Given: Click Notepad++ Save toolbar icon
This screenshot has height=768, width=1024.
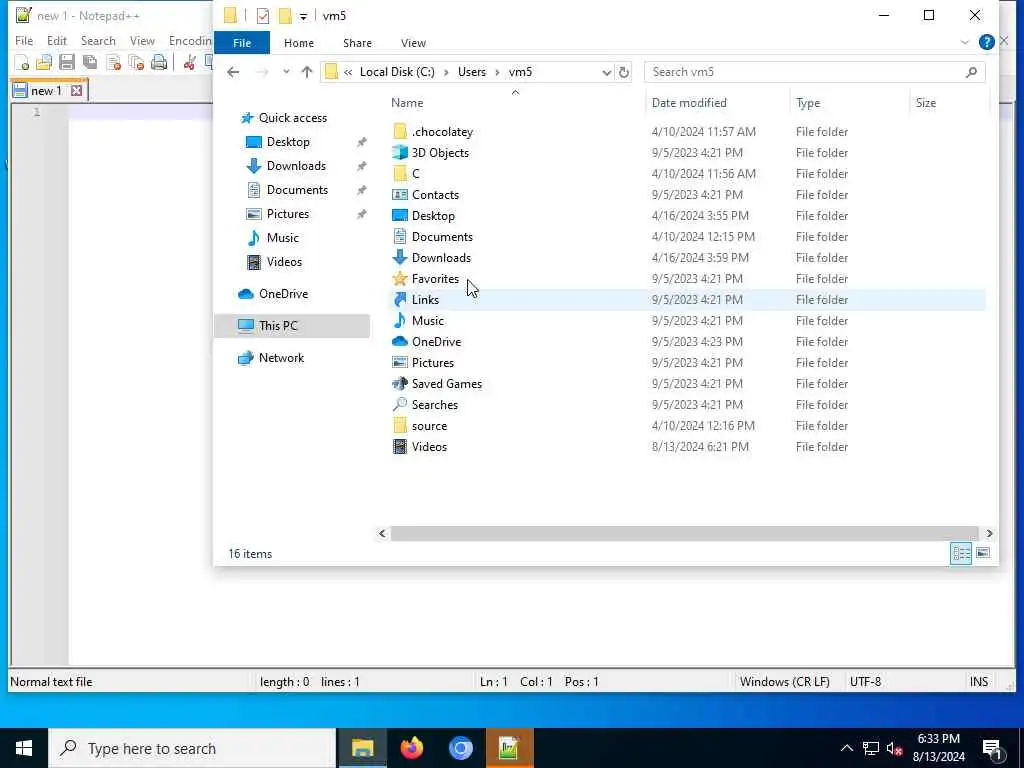Looking at the screenshot, I should point(67,63).
